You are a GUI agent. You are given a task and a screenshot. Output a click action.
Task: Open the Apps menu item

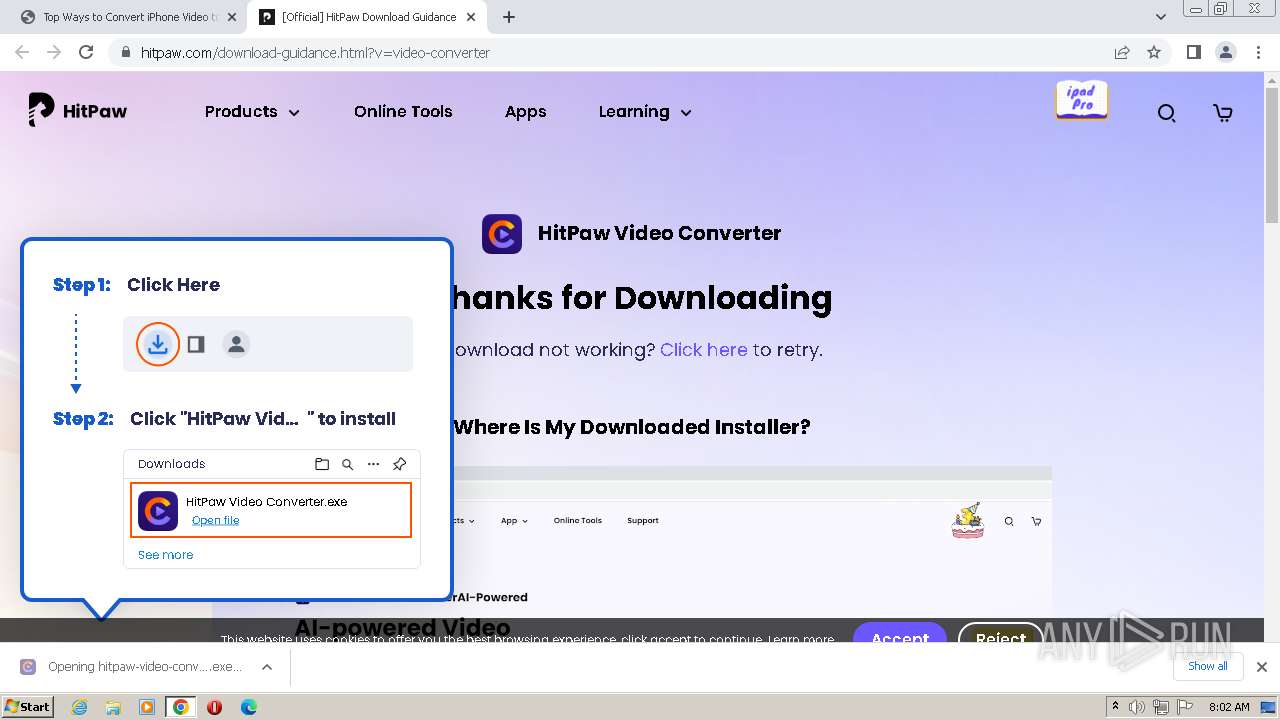coord(525,112)
